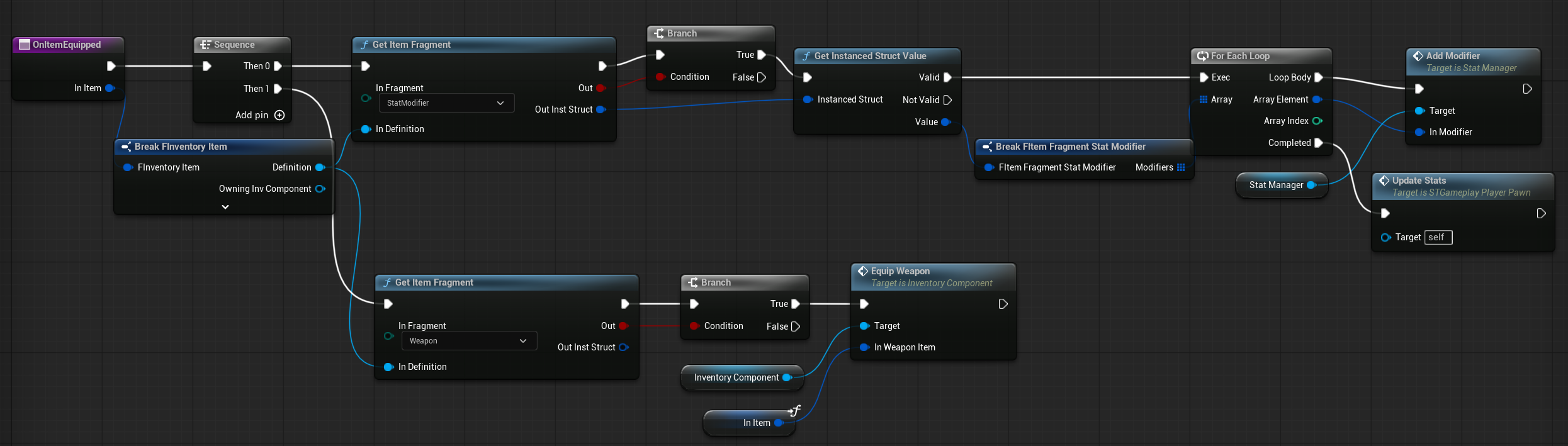Click the Inventory Component variable node

coord(736,377)
